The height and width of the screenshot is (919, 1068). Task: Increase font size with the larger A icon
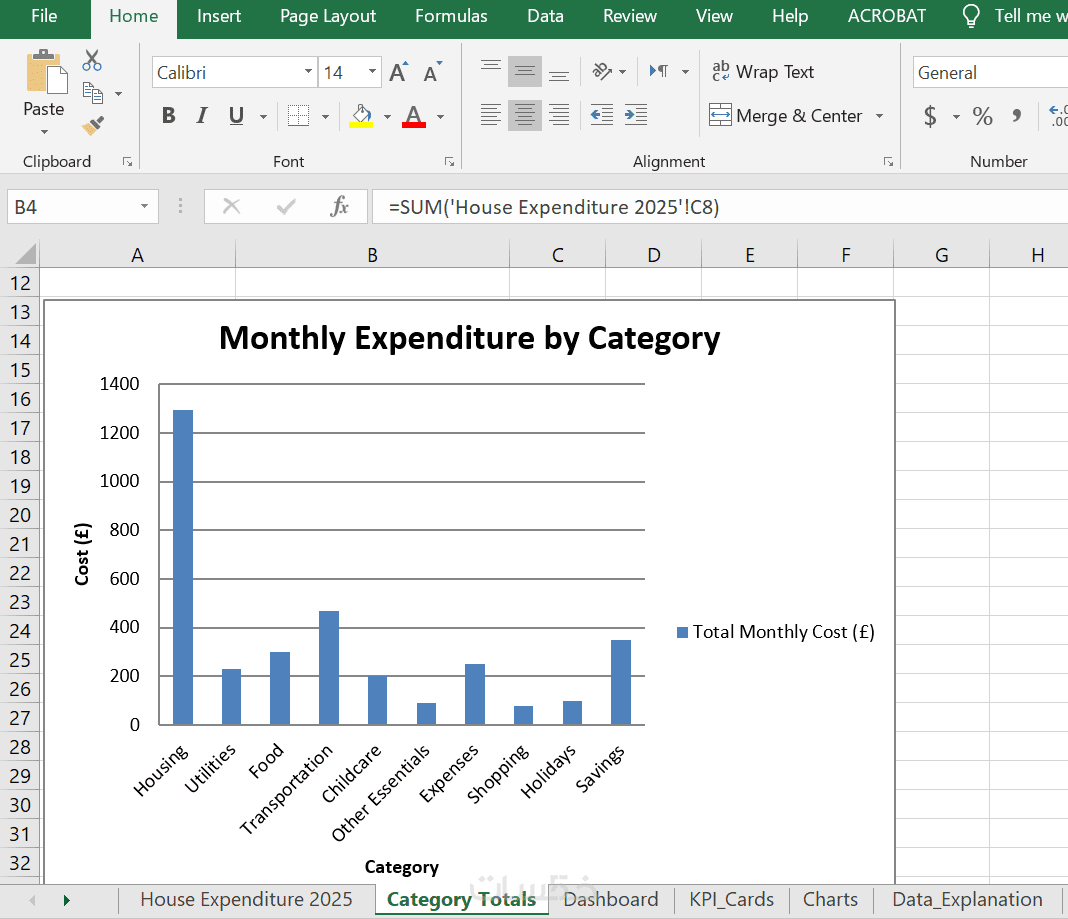pos(398,73)
